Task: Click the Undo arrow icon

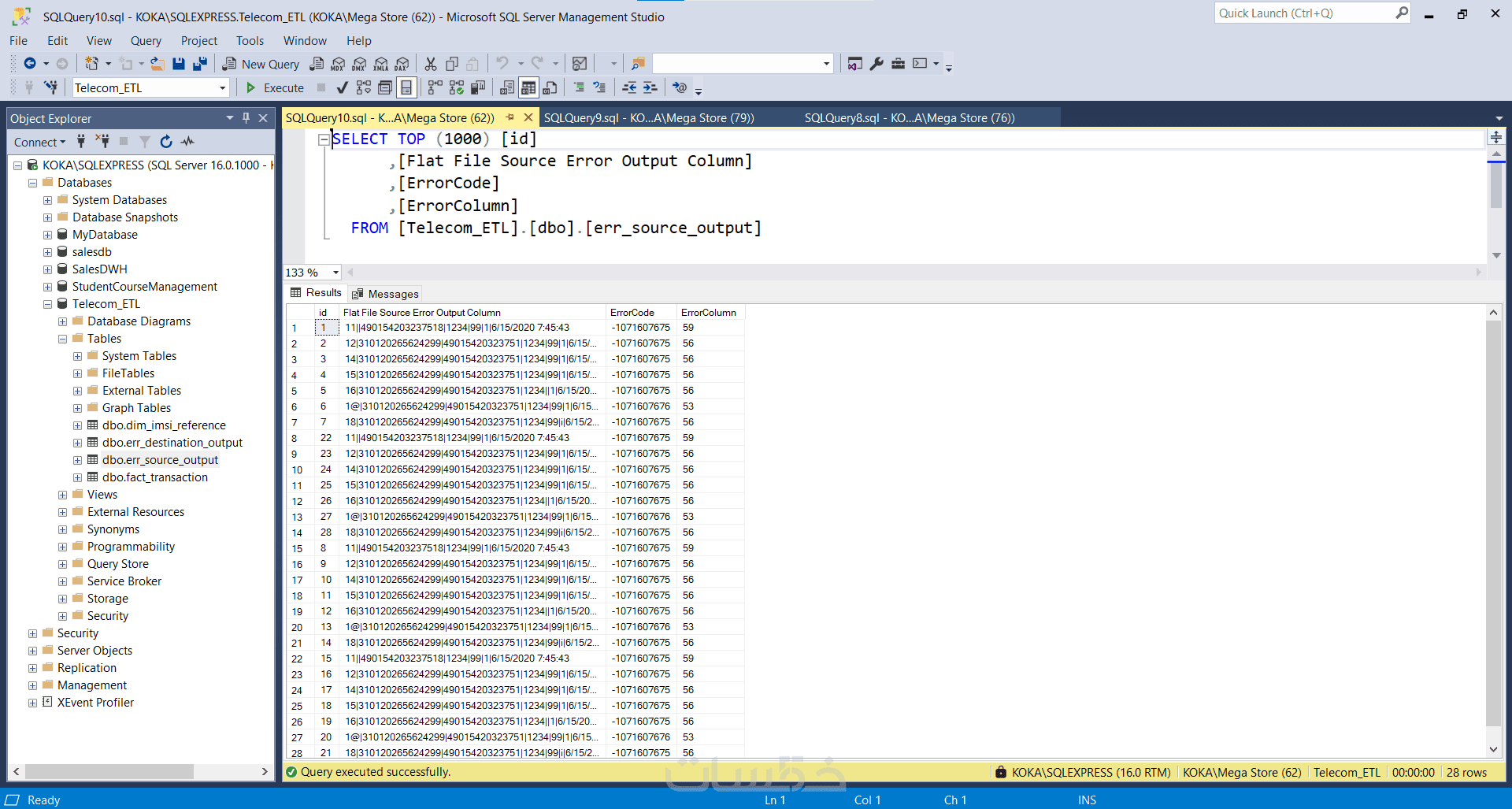Action: [502, 63]
